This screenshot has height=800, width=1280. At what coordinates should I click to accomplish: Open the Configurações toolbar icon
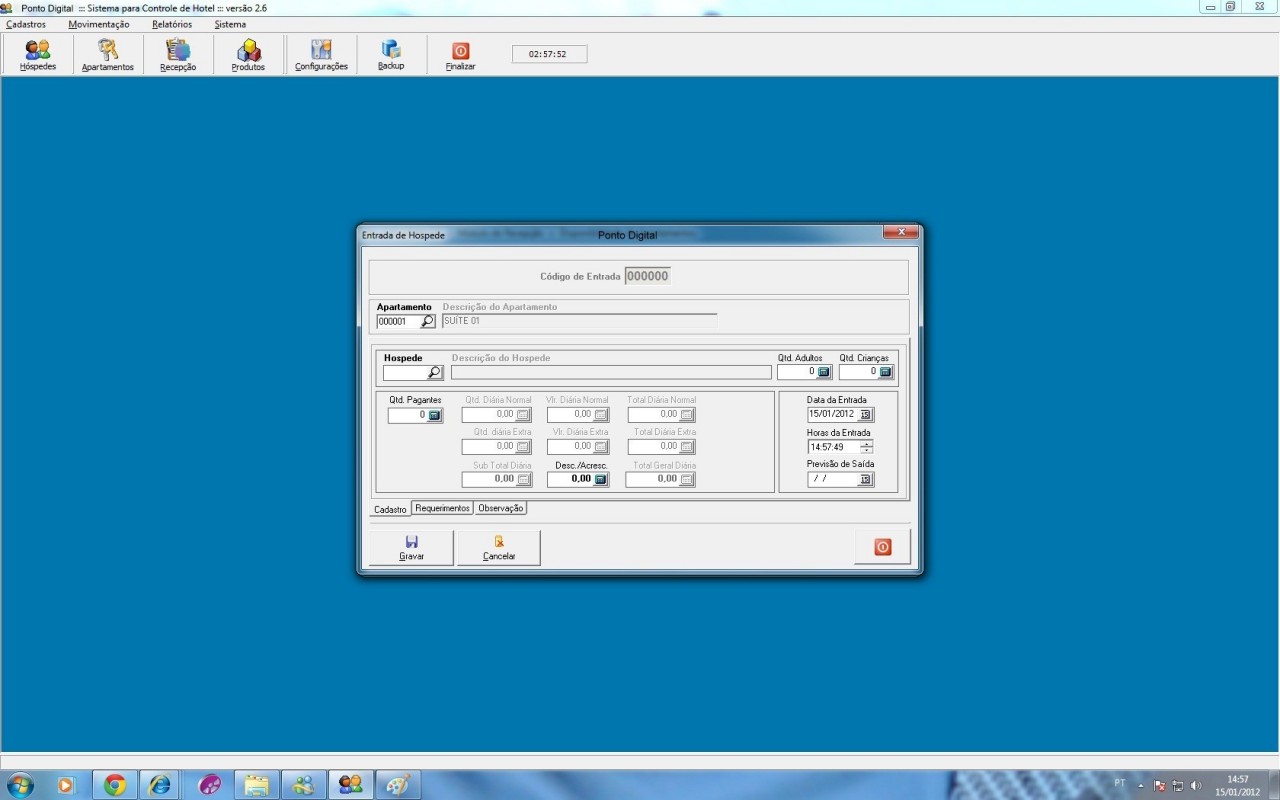pyautogui.click(x=320, y=54)
